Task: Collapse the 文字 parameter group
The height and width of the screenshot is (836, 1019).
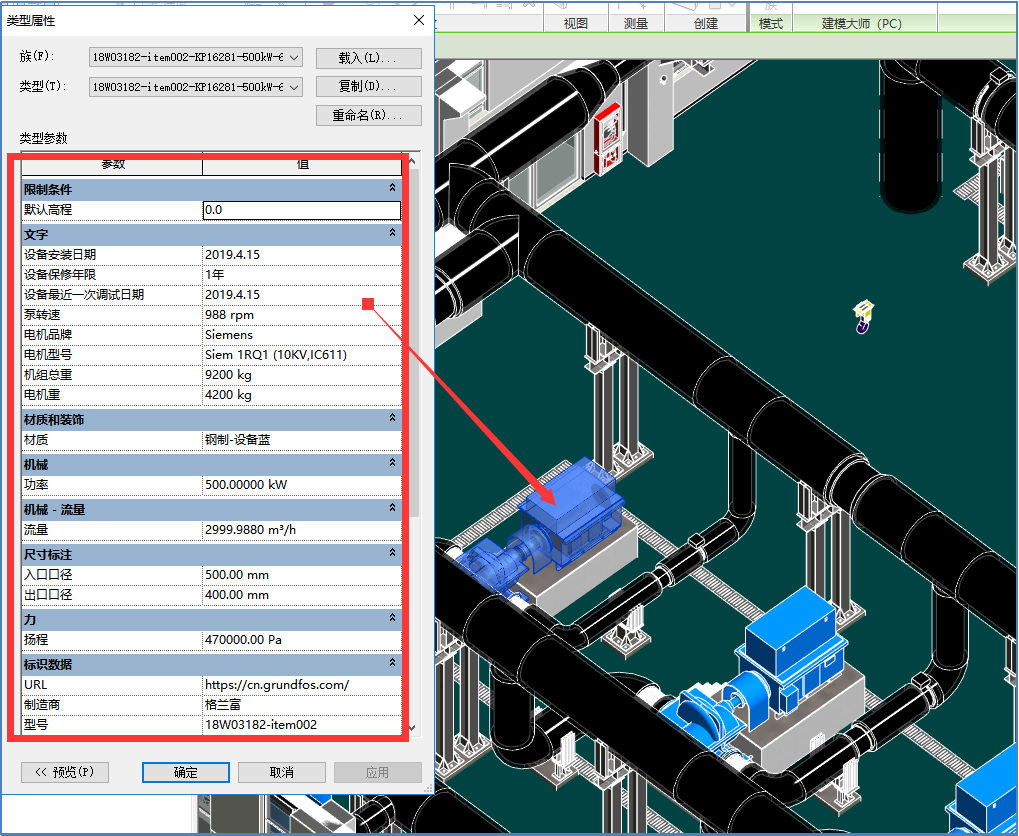Action: pos(393,233)
